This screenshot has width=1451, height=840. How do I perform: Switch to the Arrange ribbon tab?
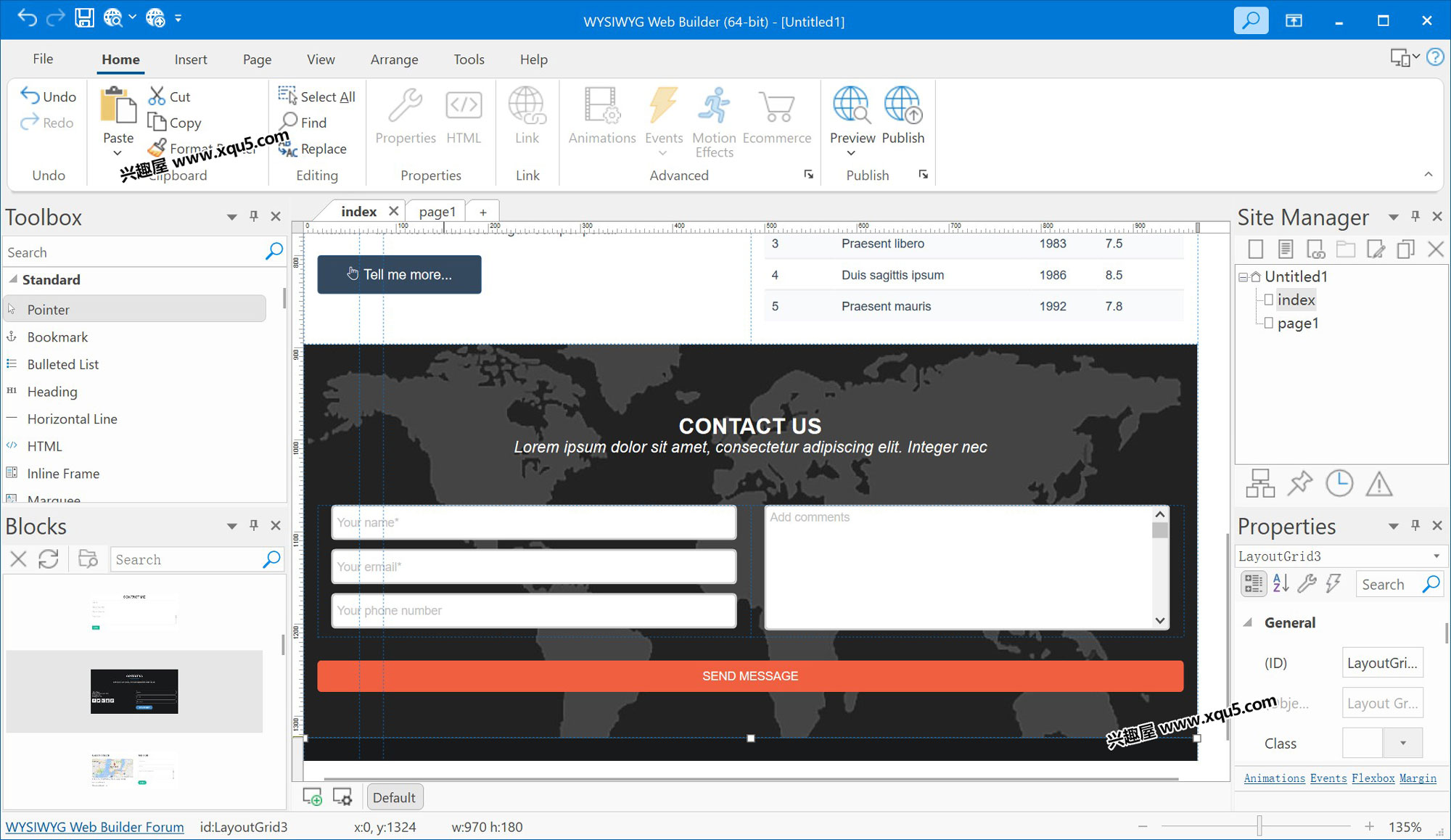(394, 59)
